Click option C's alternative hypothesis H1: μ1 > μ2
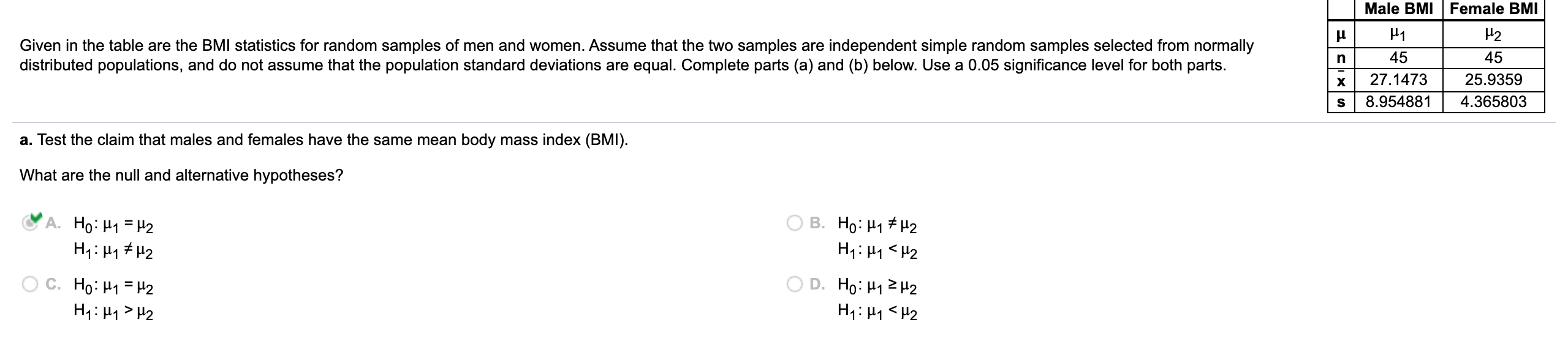The height and width of the screenshot is (344, 1568). click(x=113, y=313)
